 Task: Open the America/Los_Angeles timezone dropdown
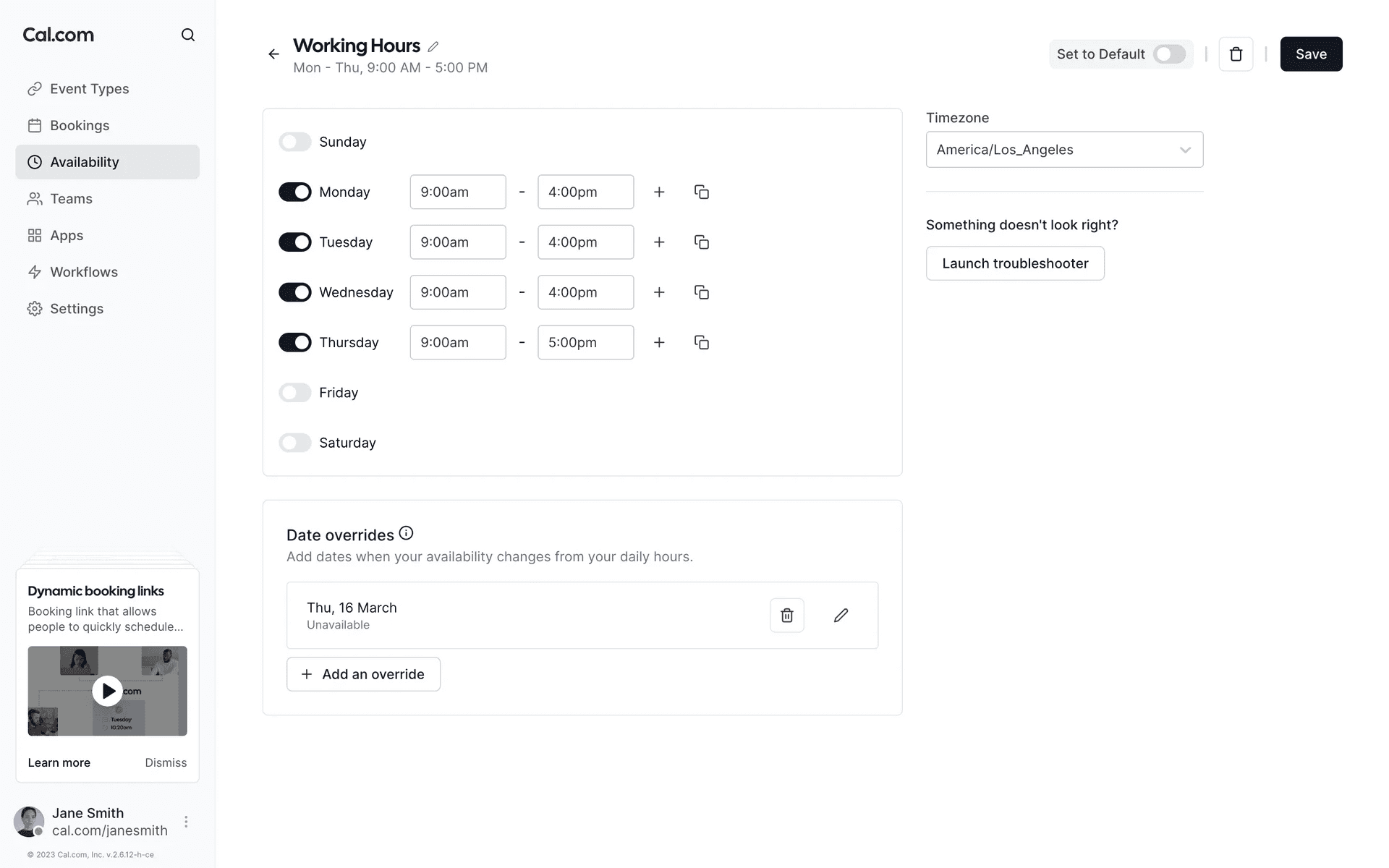point(1064,150)
